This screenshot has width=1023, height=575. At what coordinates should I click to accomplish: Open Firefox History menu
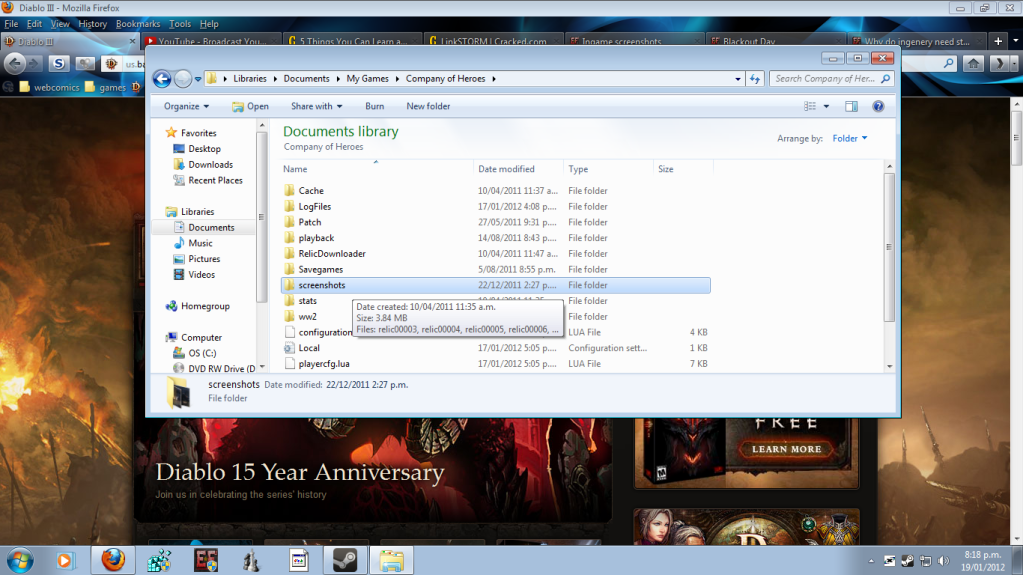tap(93, 23)
